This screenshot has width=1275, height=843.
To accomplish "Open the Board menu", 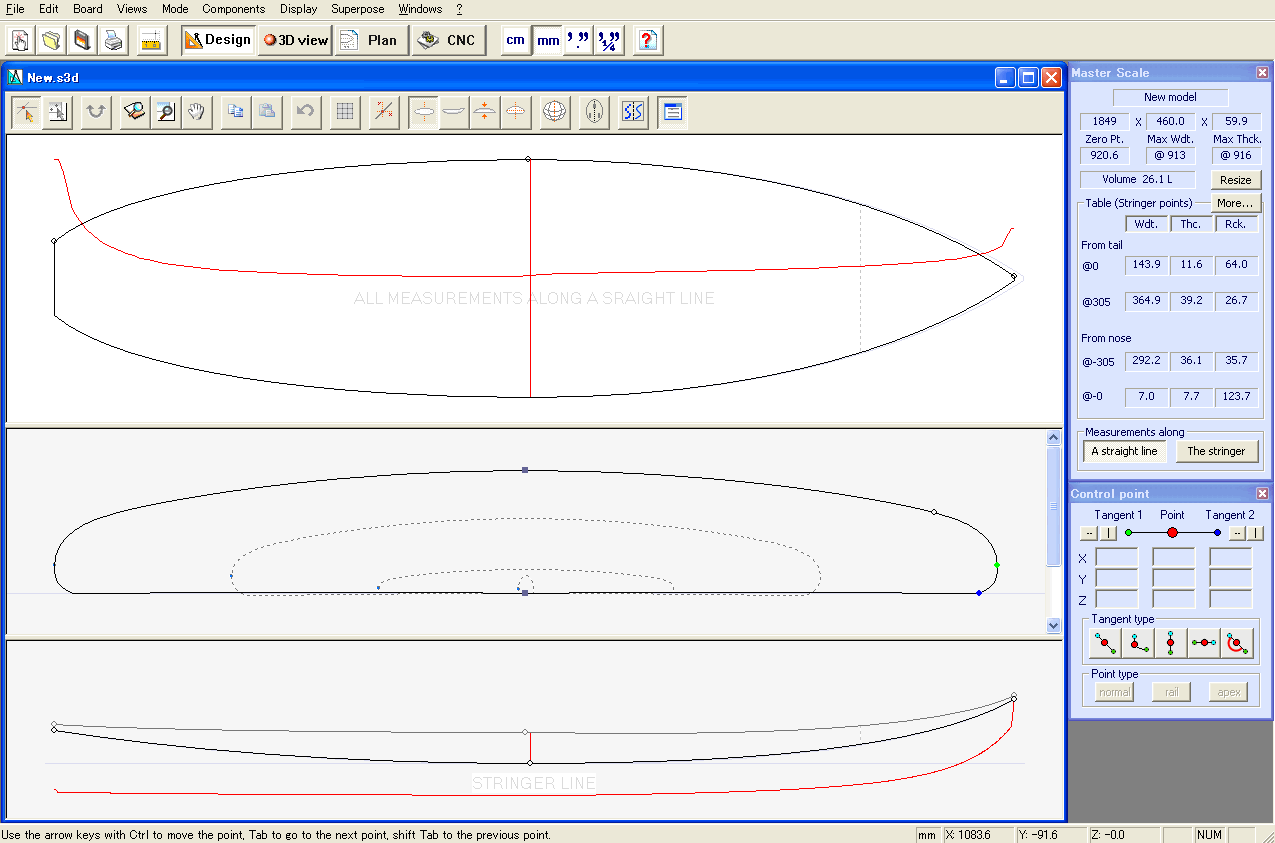I will pyautogui.click(x=87, y=8).
